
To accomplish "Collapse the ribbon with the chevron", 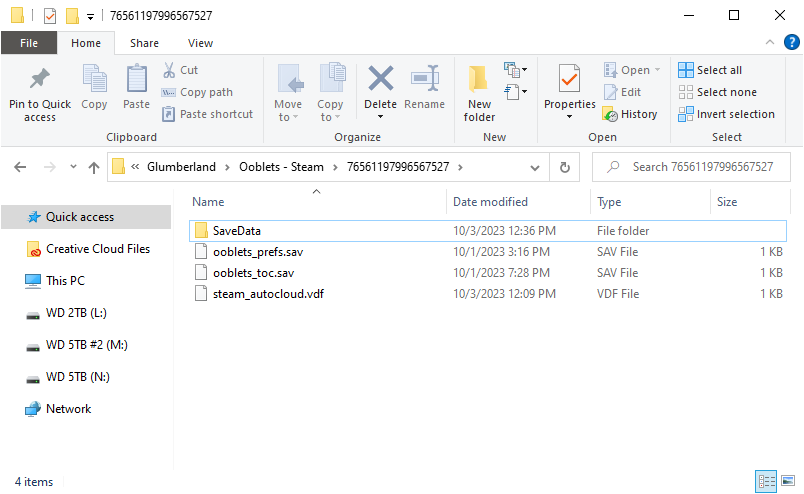I will [x=770, y=42].
